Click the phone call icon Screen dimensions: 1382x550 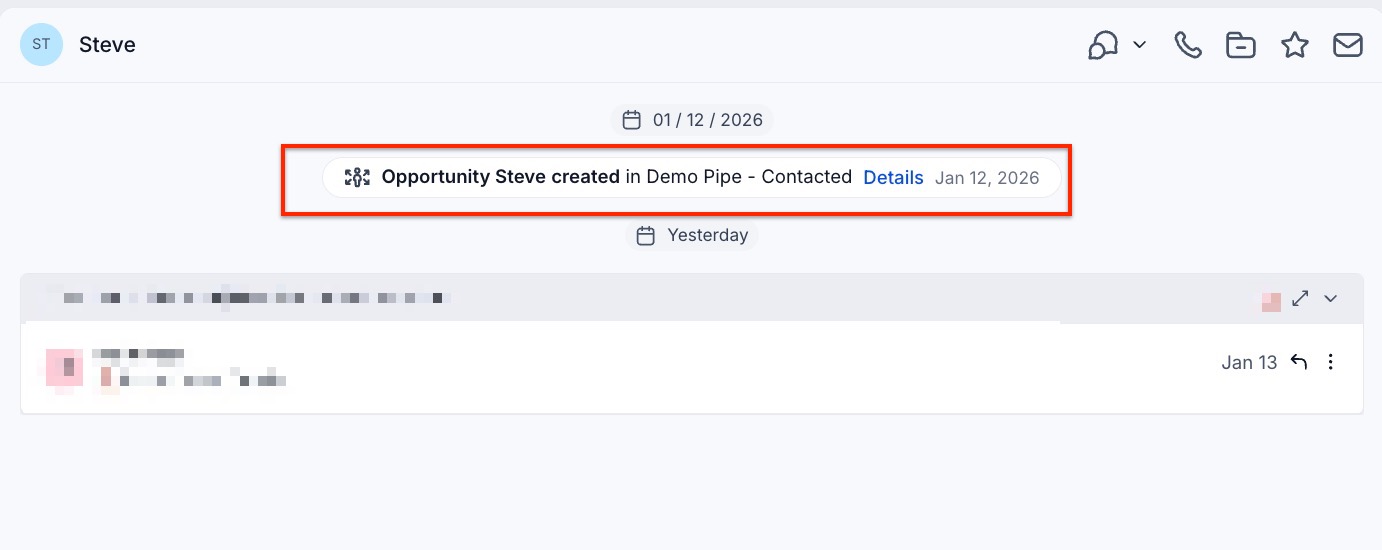point(1188,45)
